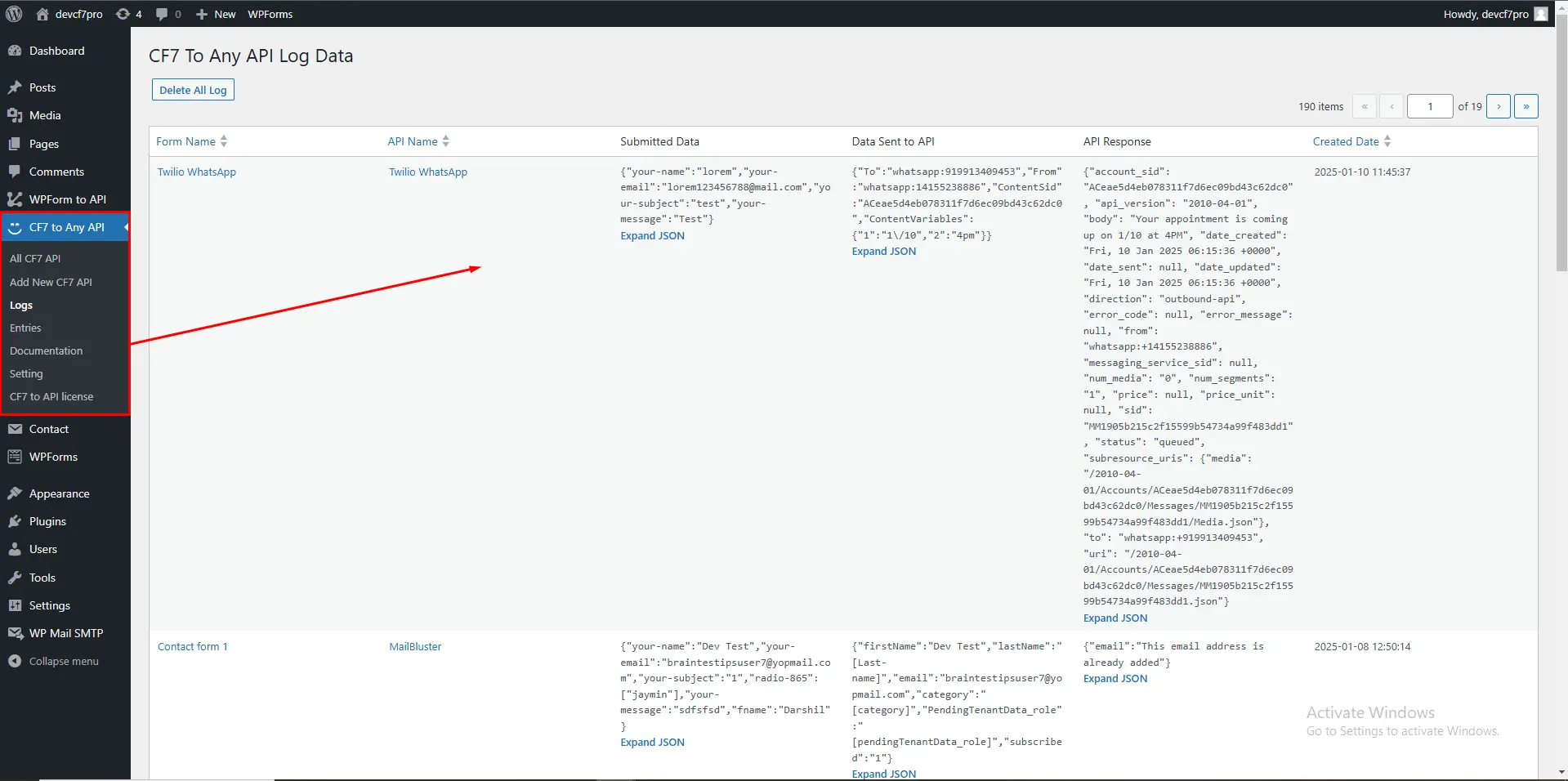Image resolution: width=1568 pixels, height=781 pixels.
Task: Jump to last page of logs
Action: pos(1526,106)
